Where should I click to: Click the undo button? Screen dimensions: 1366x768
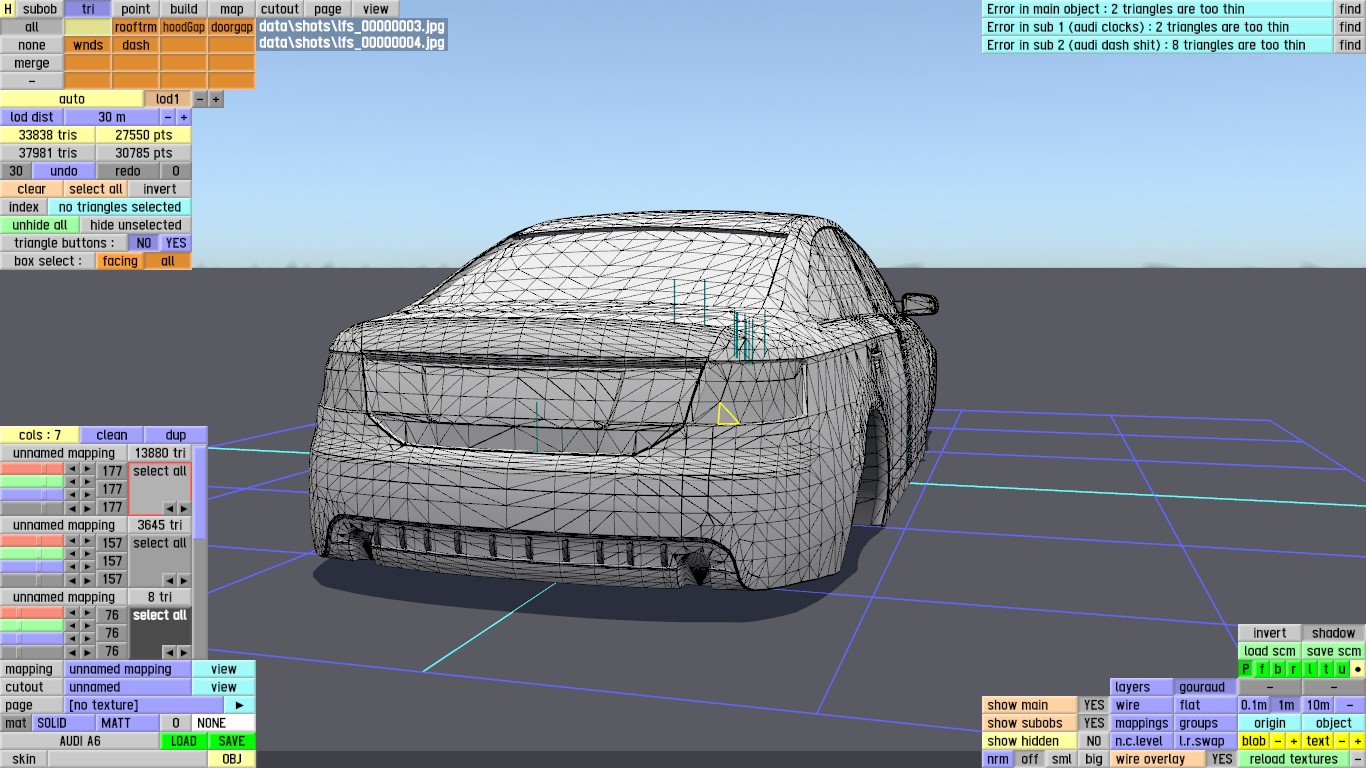pos(64,171)
